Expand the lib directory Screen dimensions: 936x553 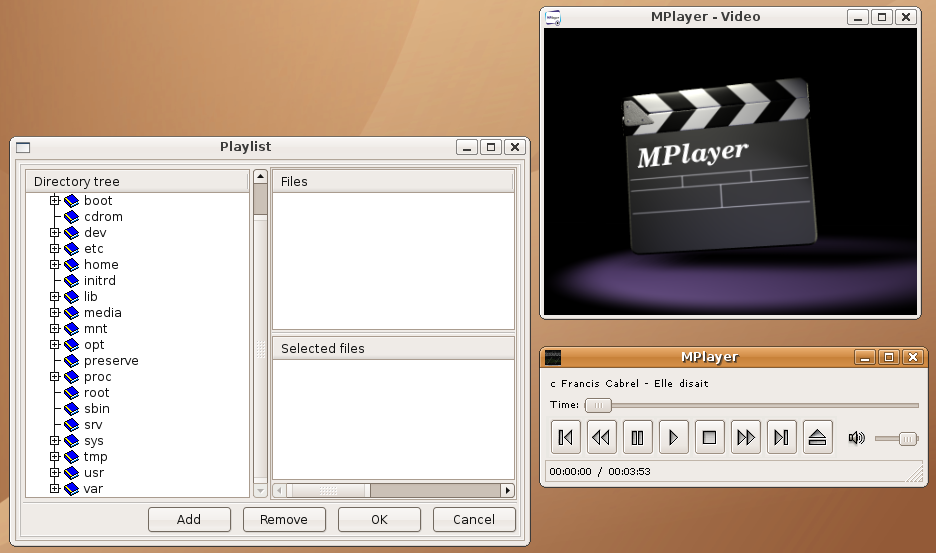[x=54, y=296]
